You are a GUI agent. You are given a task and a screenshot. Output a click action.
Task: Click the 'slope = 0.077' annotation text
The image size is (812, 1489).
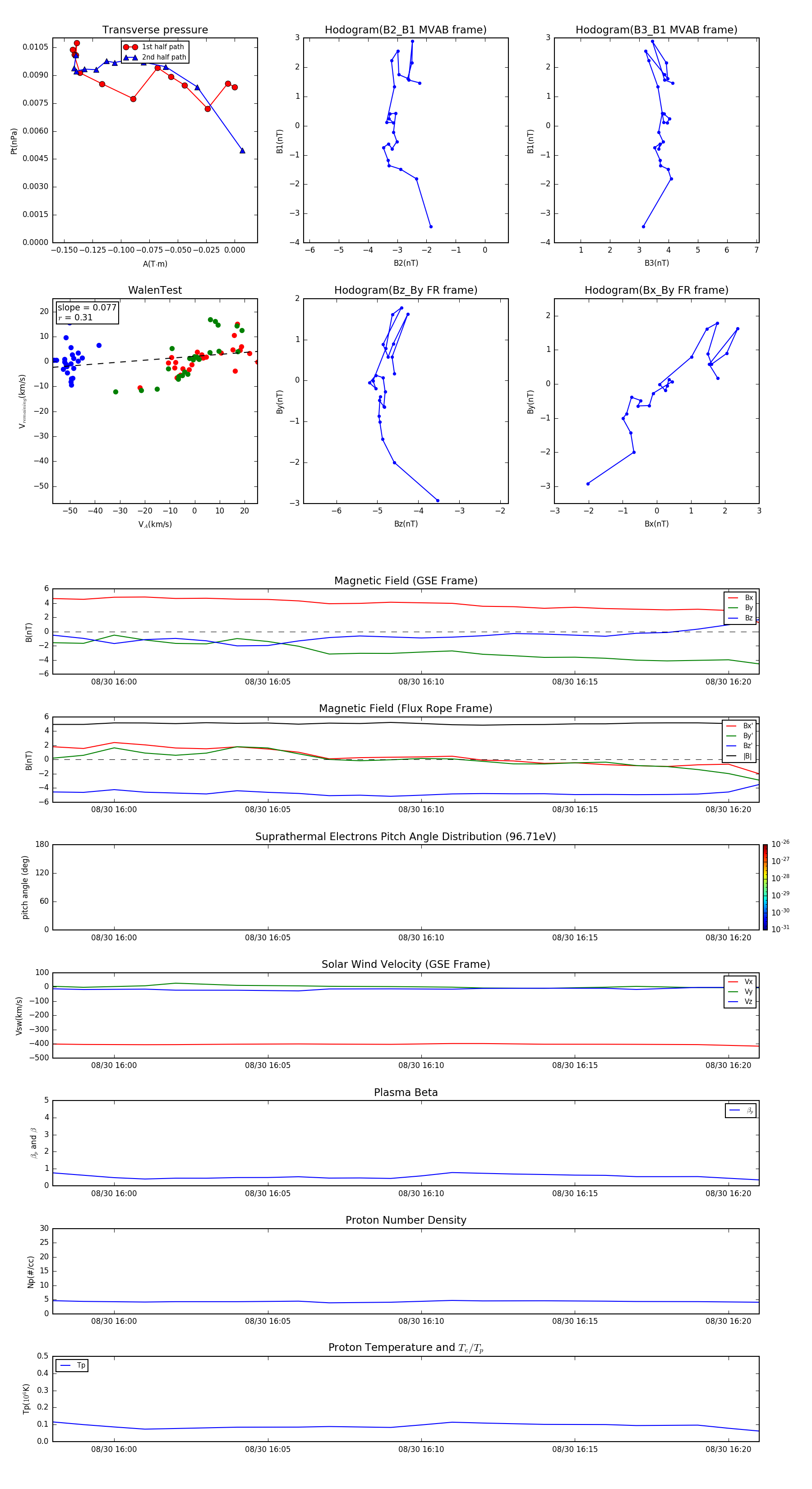[x=87, y=308]
